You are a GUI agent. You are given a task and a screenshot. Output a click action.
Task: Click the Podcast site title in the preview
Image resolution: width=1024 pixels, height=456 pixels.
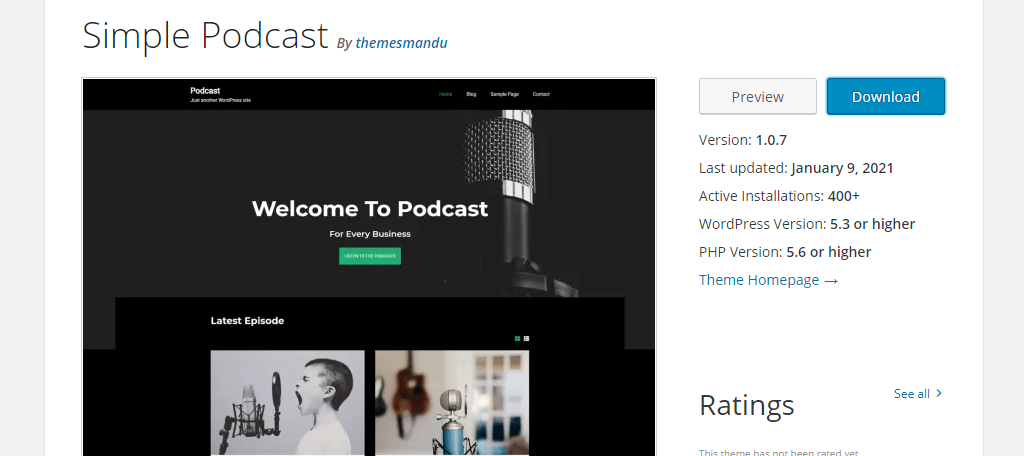205,91
